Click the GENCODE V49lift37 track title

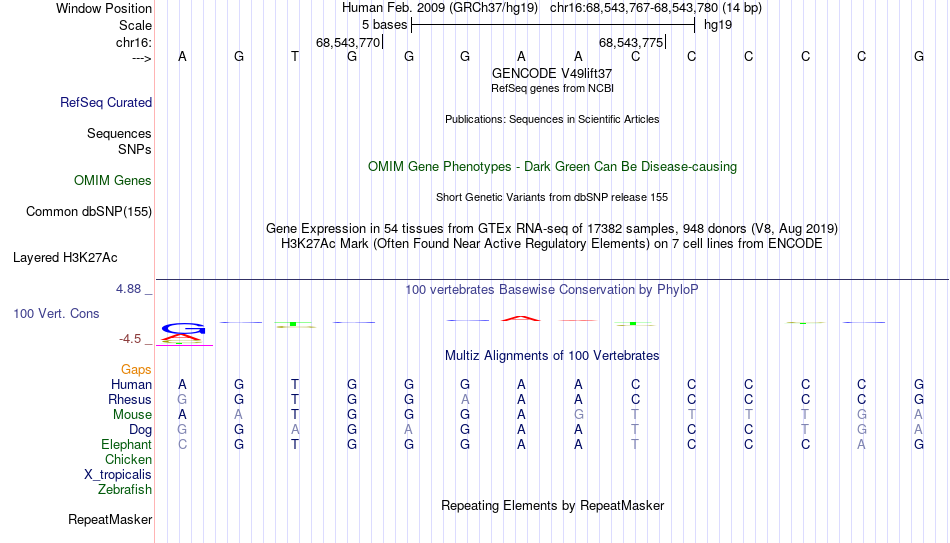point(552,73)
